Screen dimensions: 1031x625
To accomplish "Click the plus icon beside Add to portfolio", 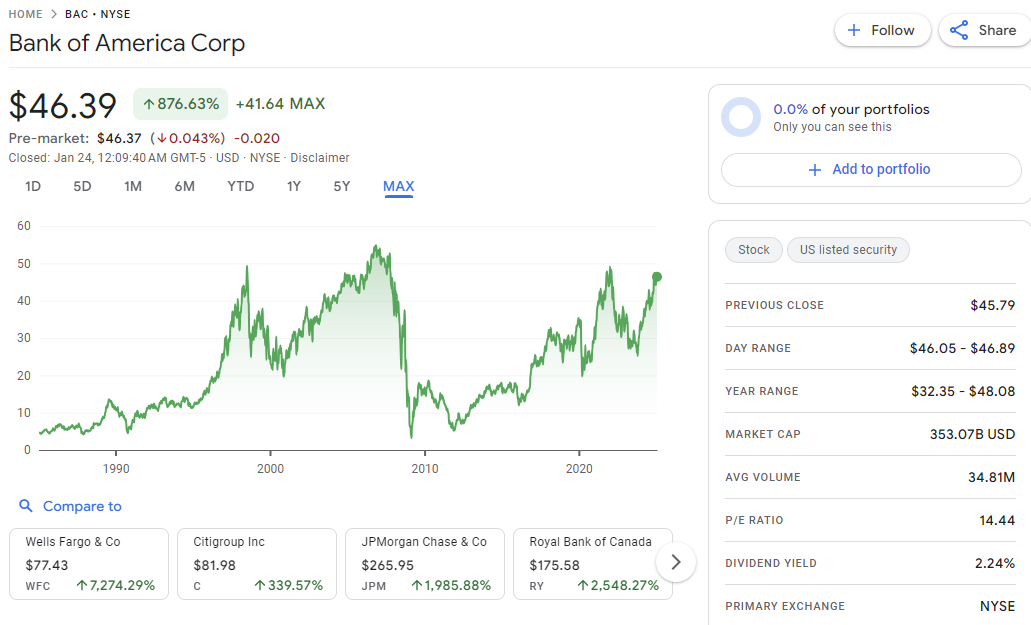I will 815,170.
